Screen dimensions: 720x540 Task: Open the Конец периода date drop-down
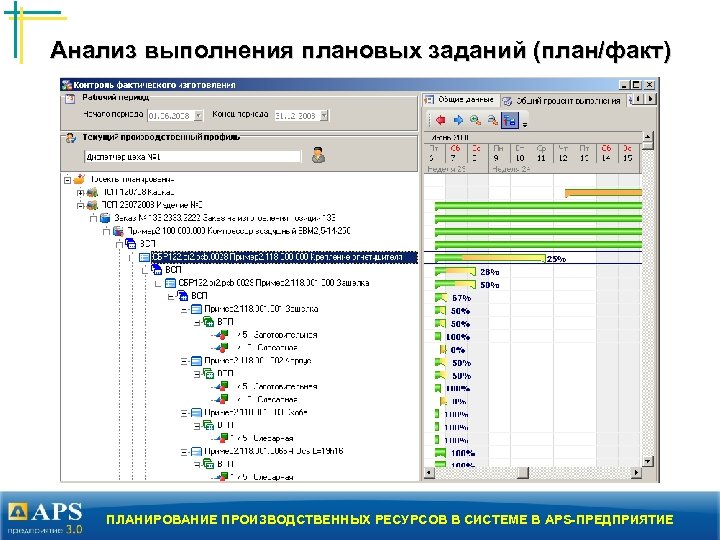click(x=324, y=116)
